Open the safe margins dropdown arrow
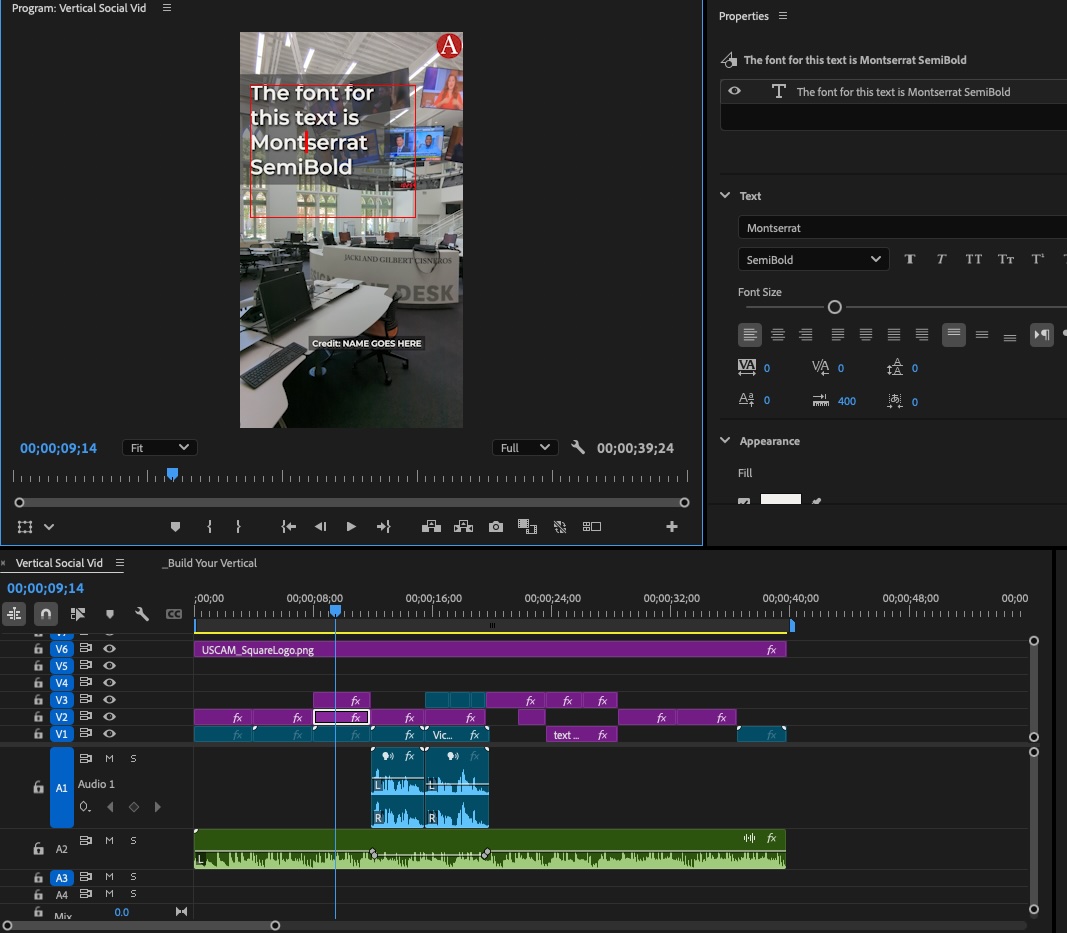Viewport: 1067px width, 933px height. (x=49, y=527)
